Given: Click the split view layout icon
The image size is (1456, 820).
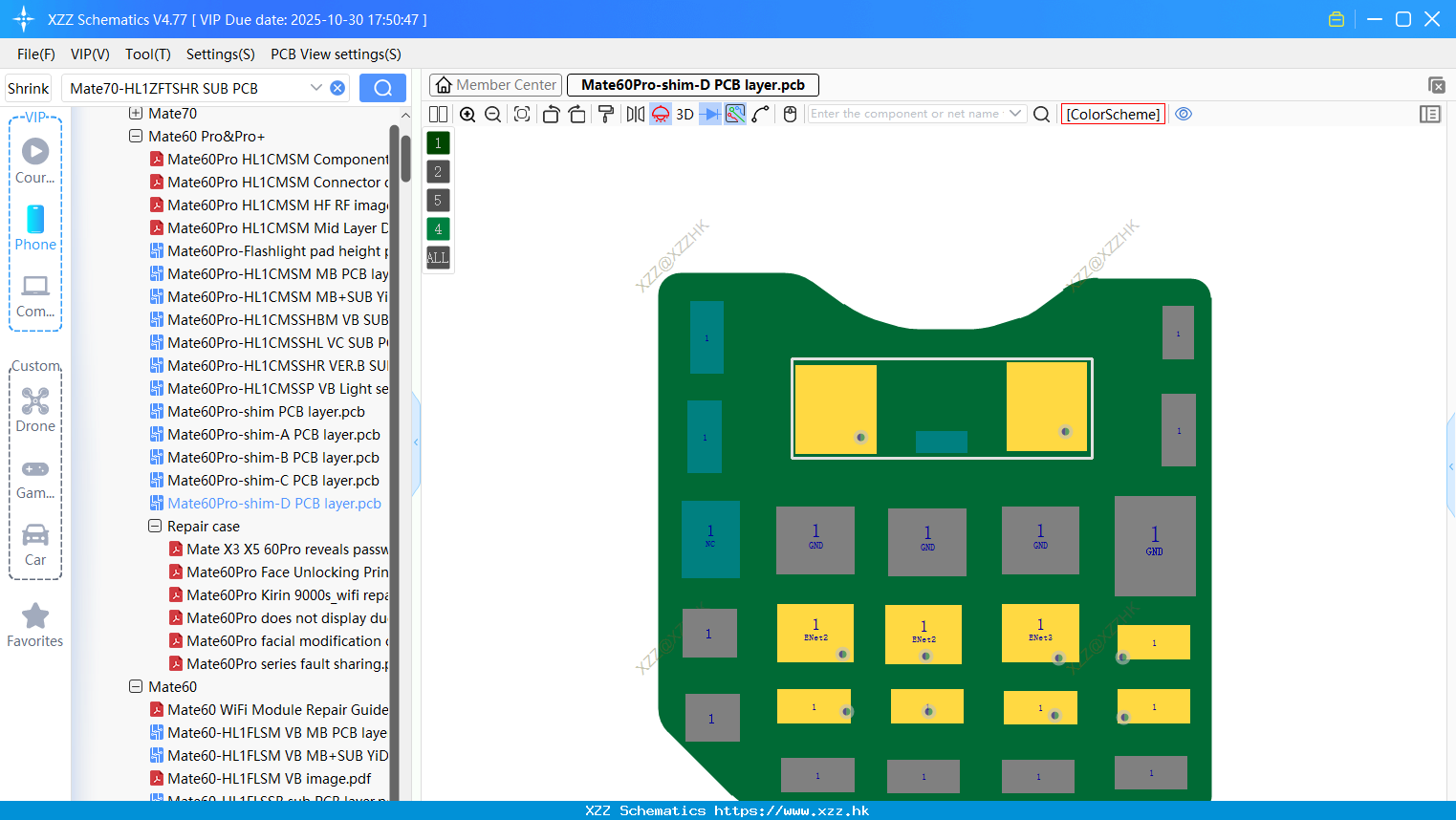Looking at the screenshot, I should [438, 114].
